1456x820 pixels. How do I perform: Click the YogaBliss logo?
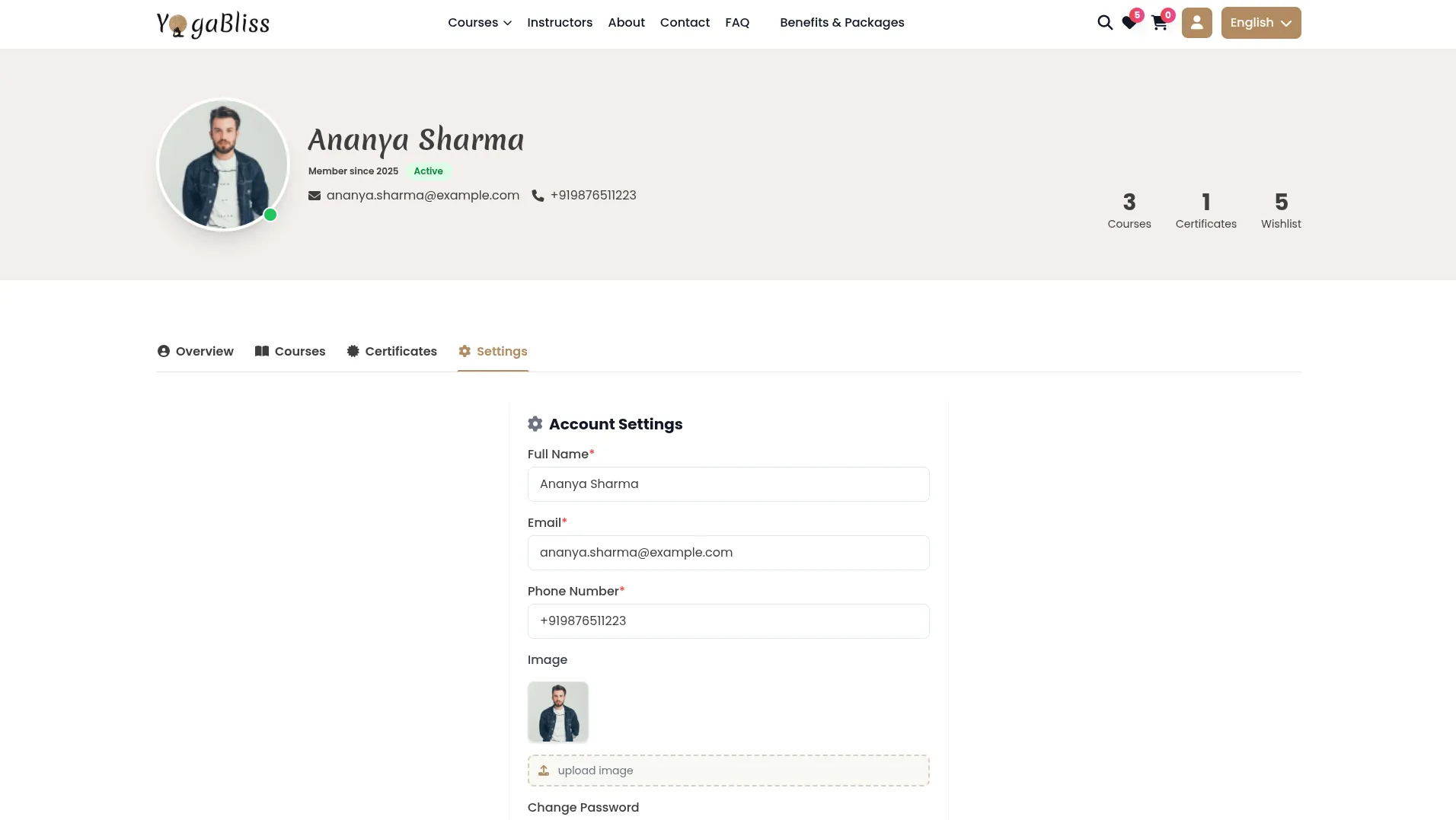[212, 24]
